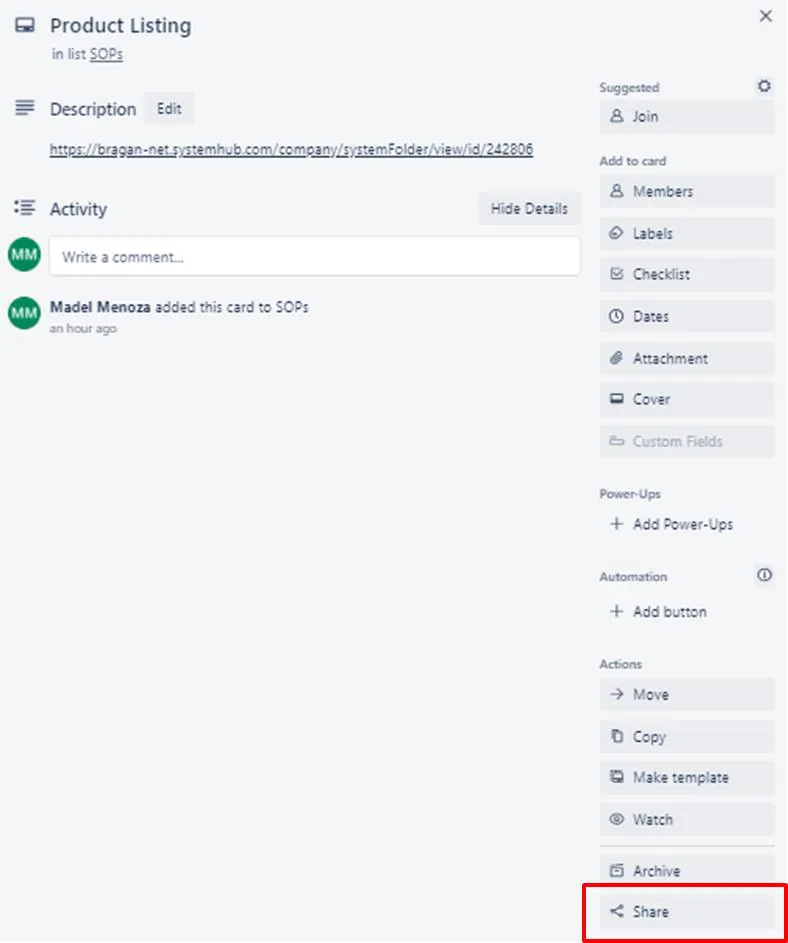Image resolution: width=788 pixels, height=943 pixels.
Task: Click the Suggested settings gear icon
Action: 764,86
